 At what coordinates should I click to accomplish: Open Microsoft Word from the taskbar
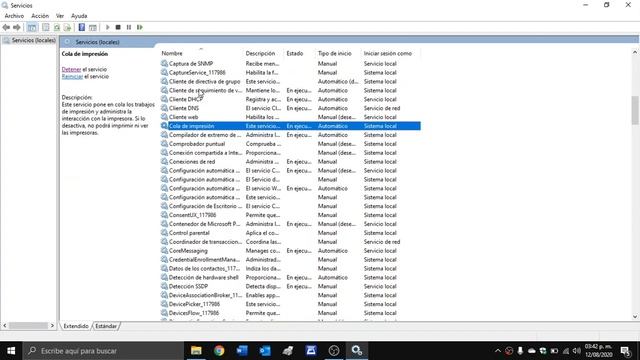pyautogui.click(x=242, y=351)
